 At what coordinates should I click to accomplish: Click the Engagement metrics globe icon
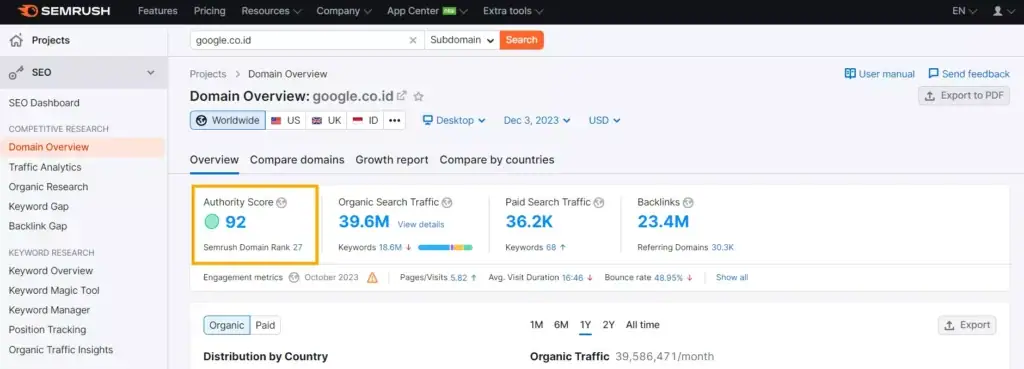(x=294, y=278)
